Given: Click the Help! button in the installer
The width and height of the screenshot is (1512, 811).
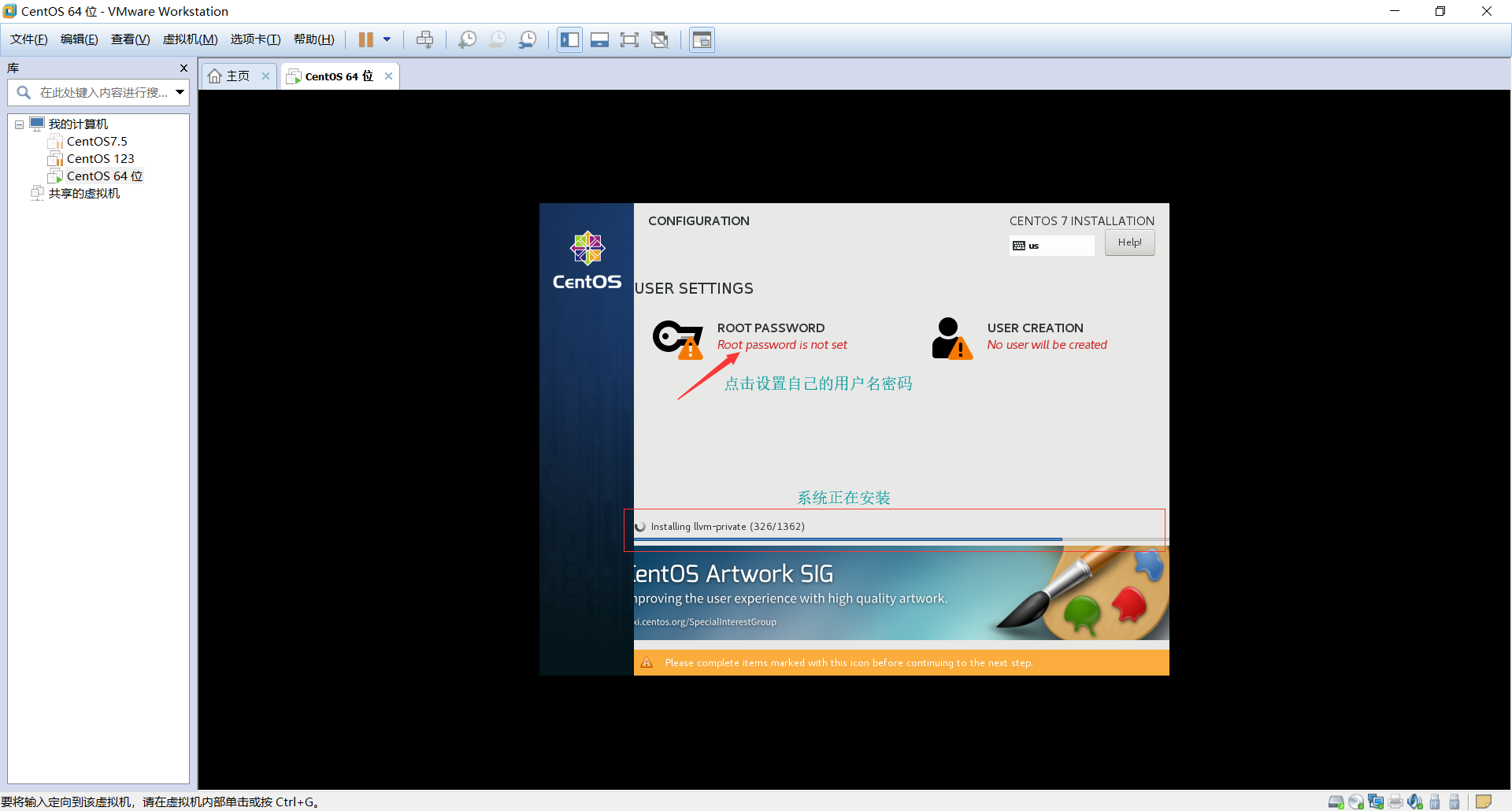Looking at the screenshot, I should pyautogui.click(x=1129, y=243).
